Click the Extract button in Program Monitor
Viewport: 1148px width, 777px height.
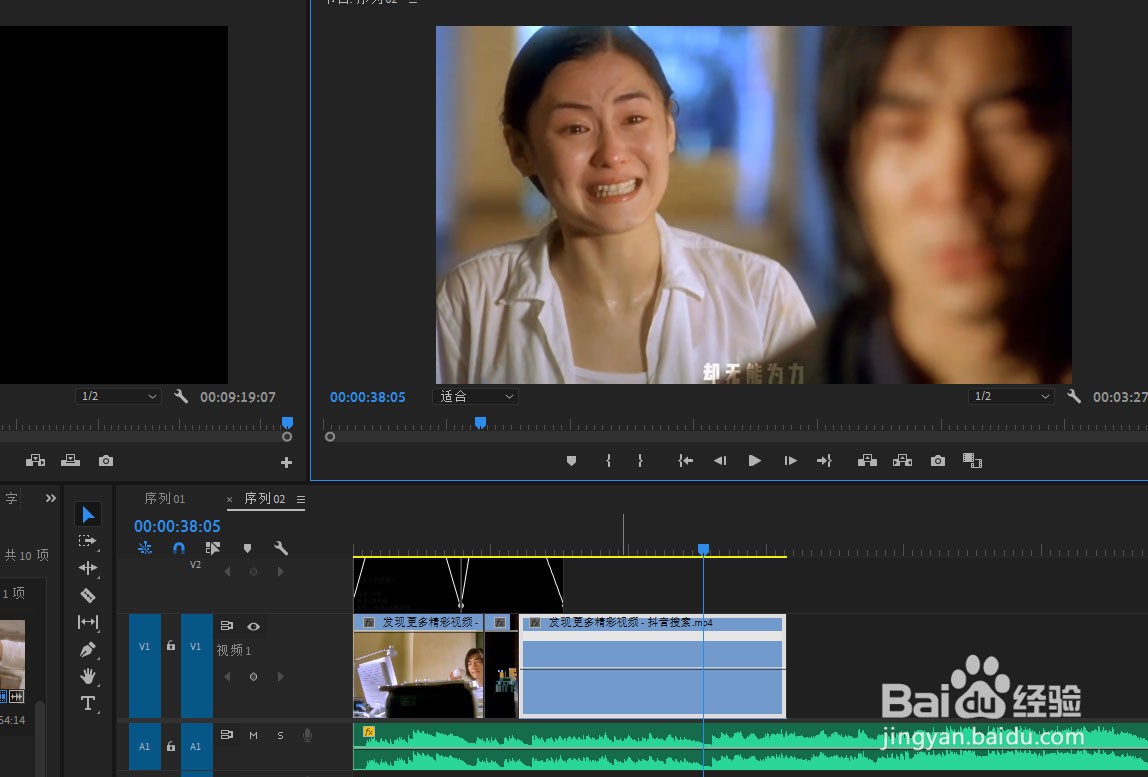coord(903,461)
